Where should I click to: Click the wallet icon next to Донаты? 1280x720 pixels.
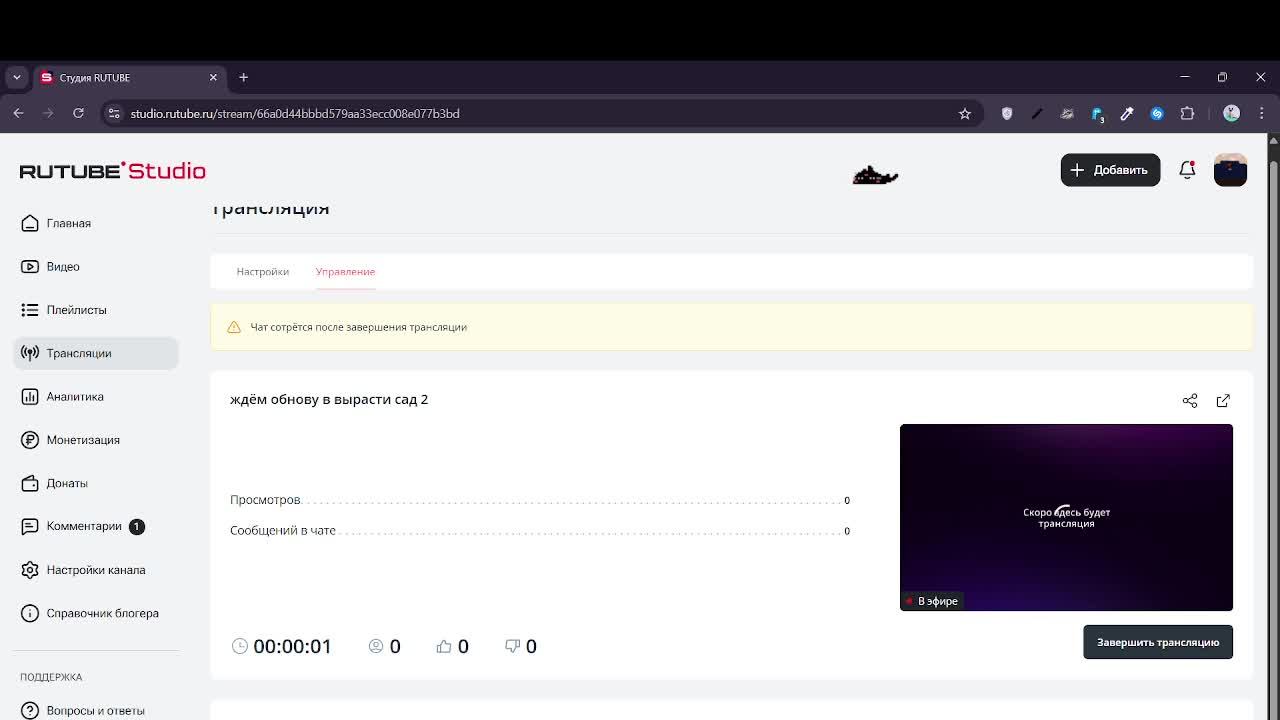pos(30,483)
